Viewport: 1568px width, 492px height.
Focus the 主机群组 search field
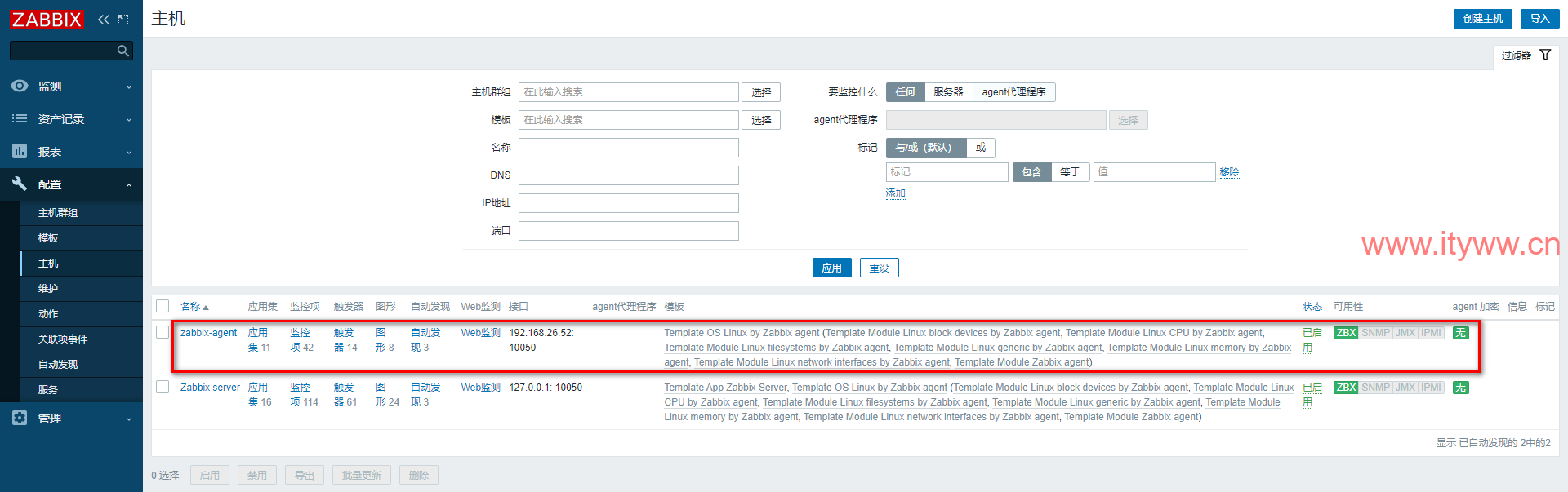point(629,92)
